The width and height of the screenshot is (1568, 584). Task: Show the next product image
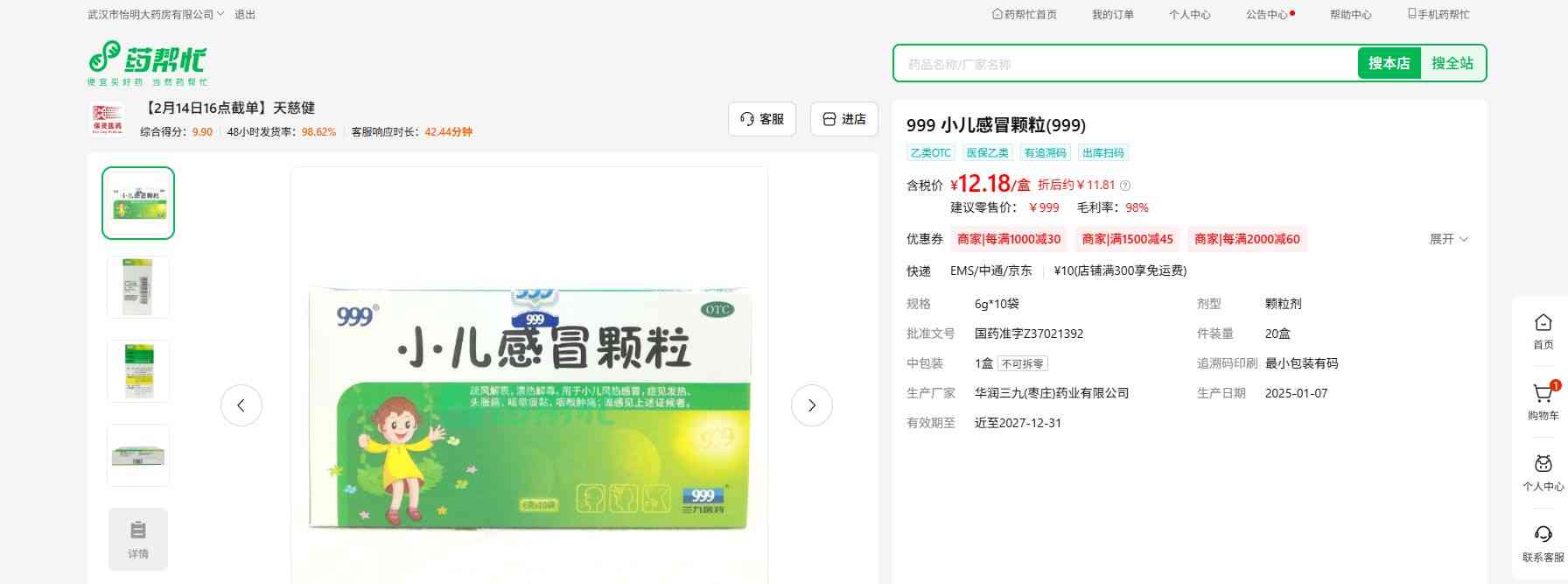pos(811,405)
